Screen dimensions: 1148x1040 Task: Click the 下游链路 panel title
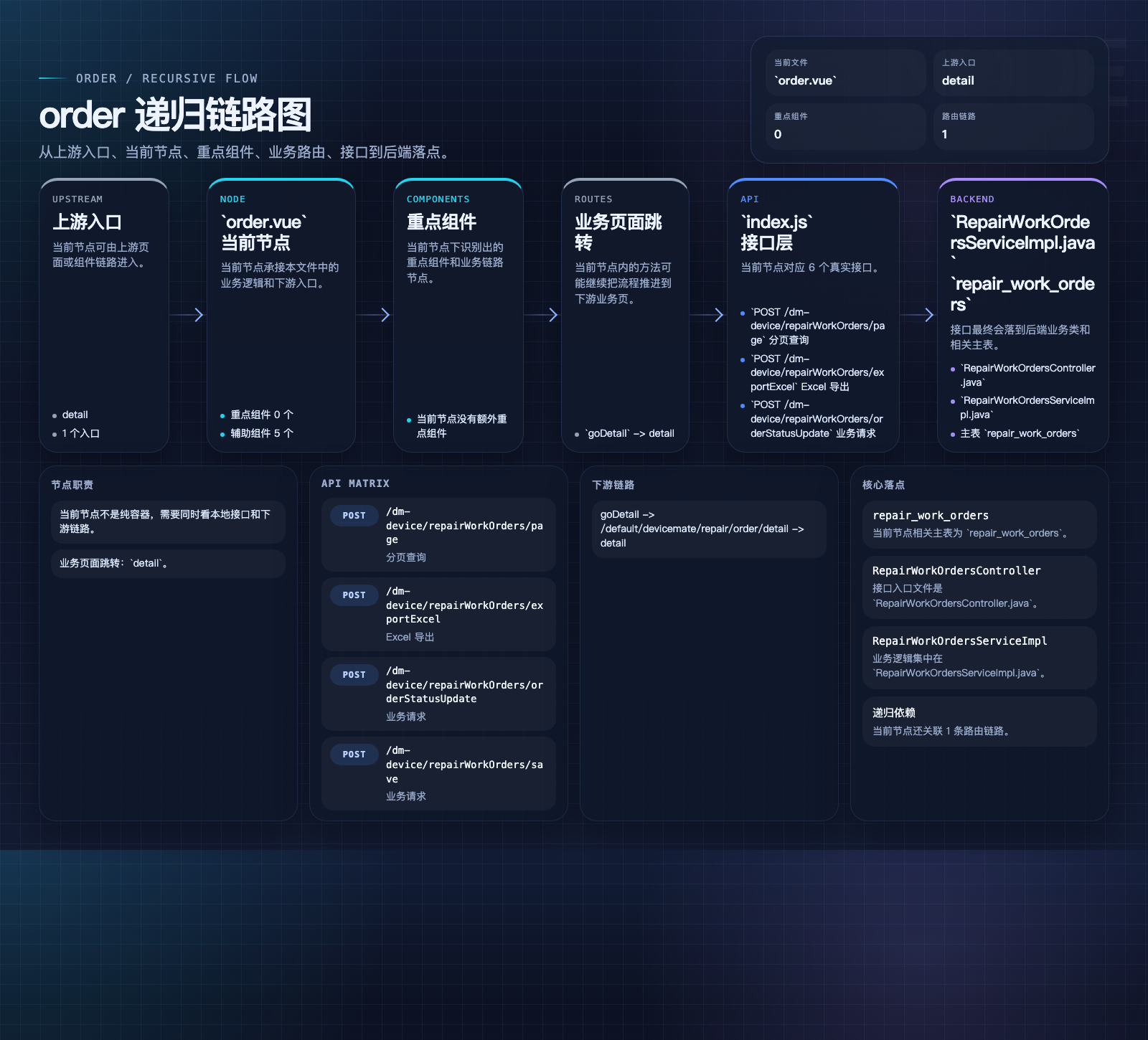click(613, 485)
